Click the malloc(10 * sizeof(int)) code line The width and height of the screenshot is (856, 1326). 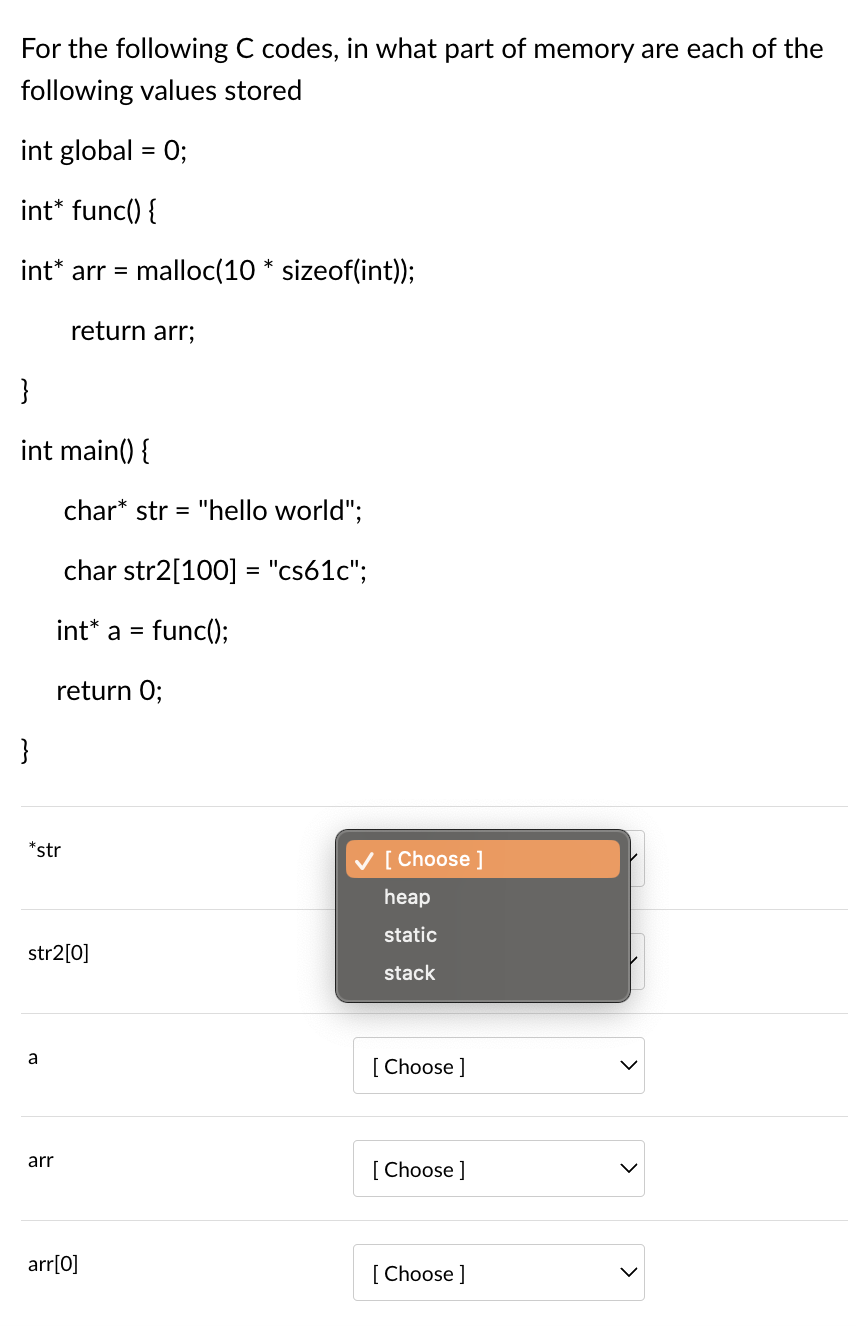coord(218,271)
